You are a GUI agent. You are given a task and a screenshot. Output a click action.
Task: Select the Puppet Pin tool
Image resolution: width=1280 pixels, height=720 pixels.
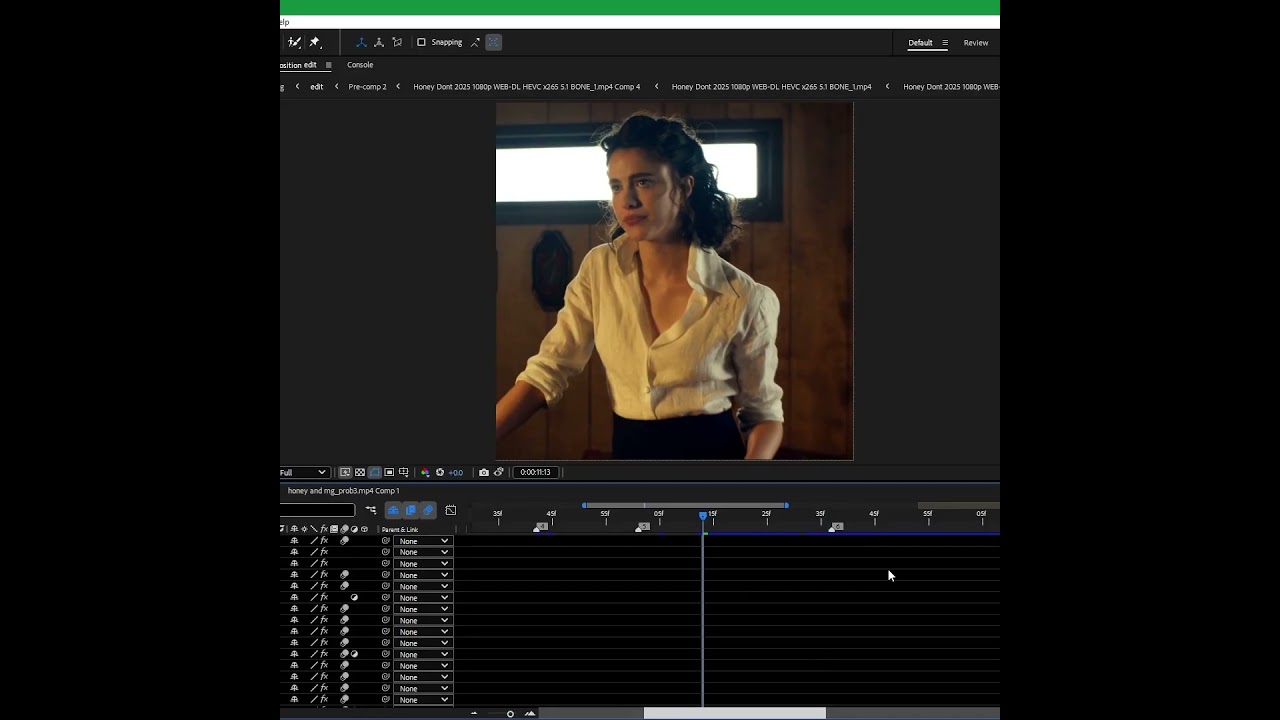314,42
